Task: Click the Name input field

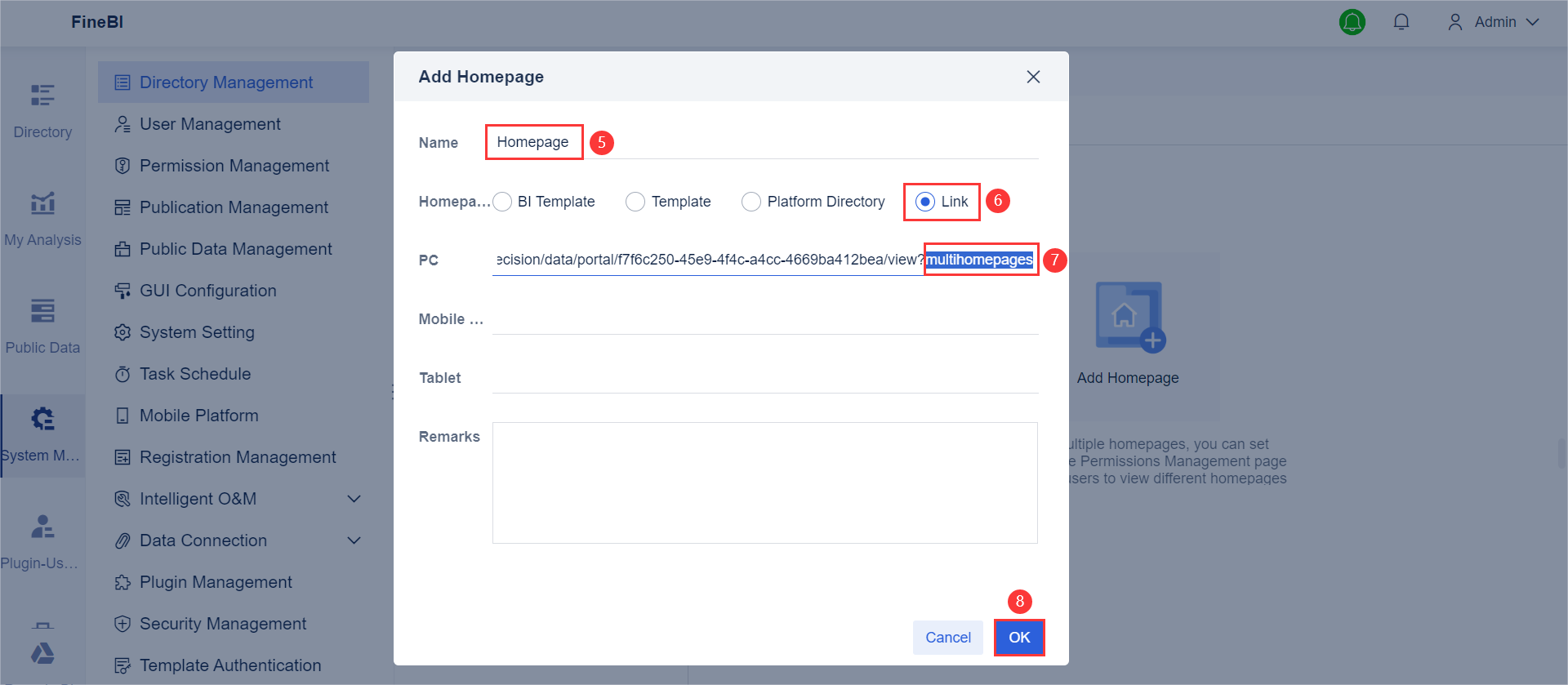Action: 765,142
